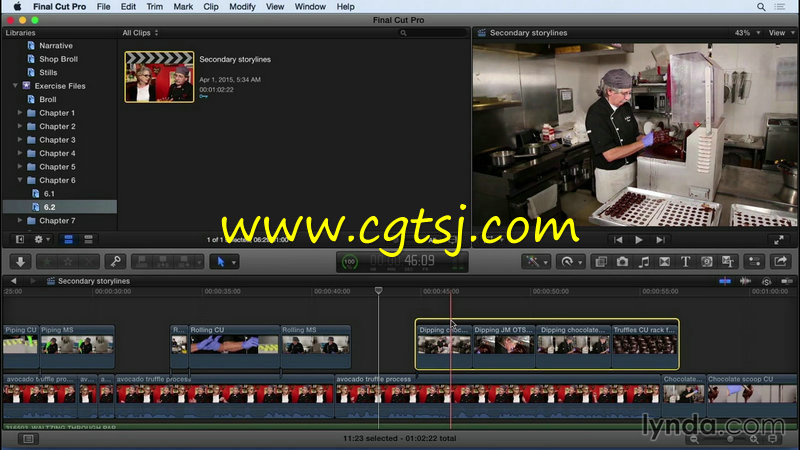
Task: Open the tools pop-up arrow beside Select tool
Action: click(234, 262)
